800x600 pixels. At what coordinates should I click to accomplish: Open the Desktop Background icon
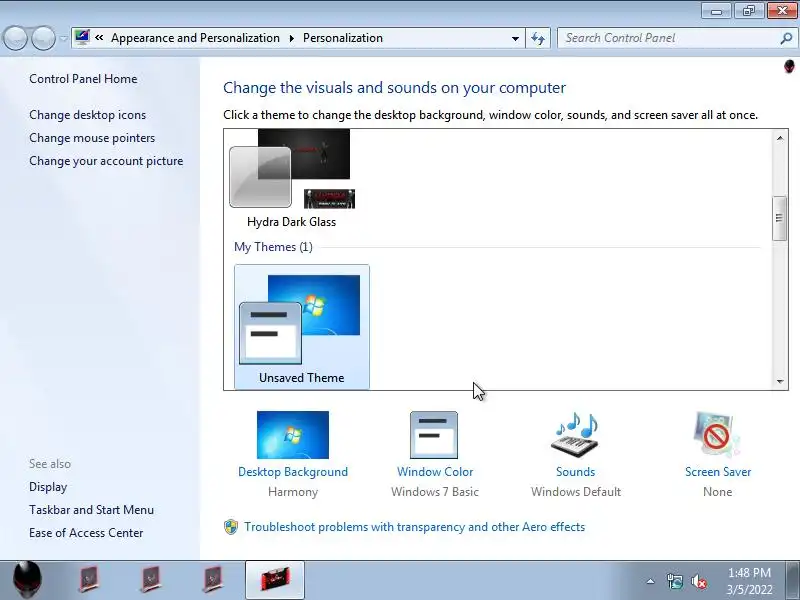pos(293,435)
